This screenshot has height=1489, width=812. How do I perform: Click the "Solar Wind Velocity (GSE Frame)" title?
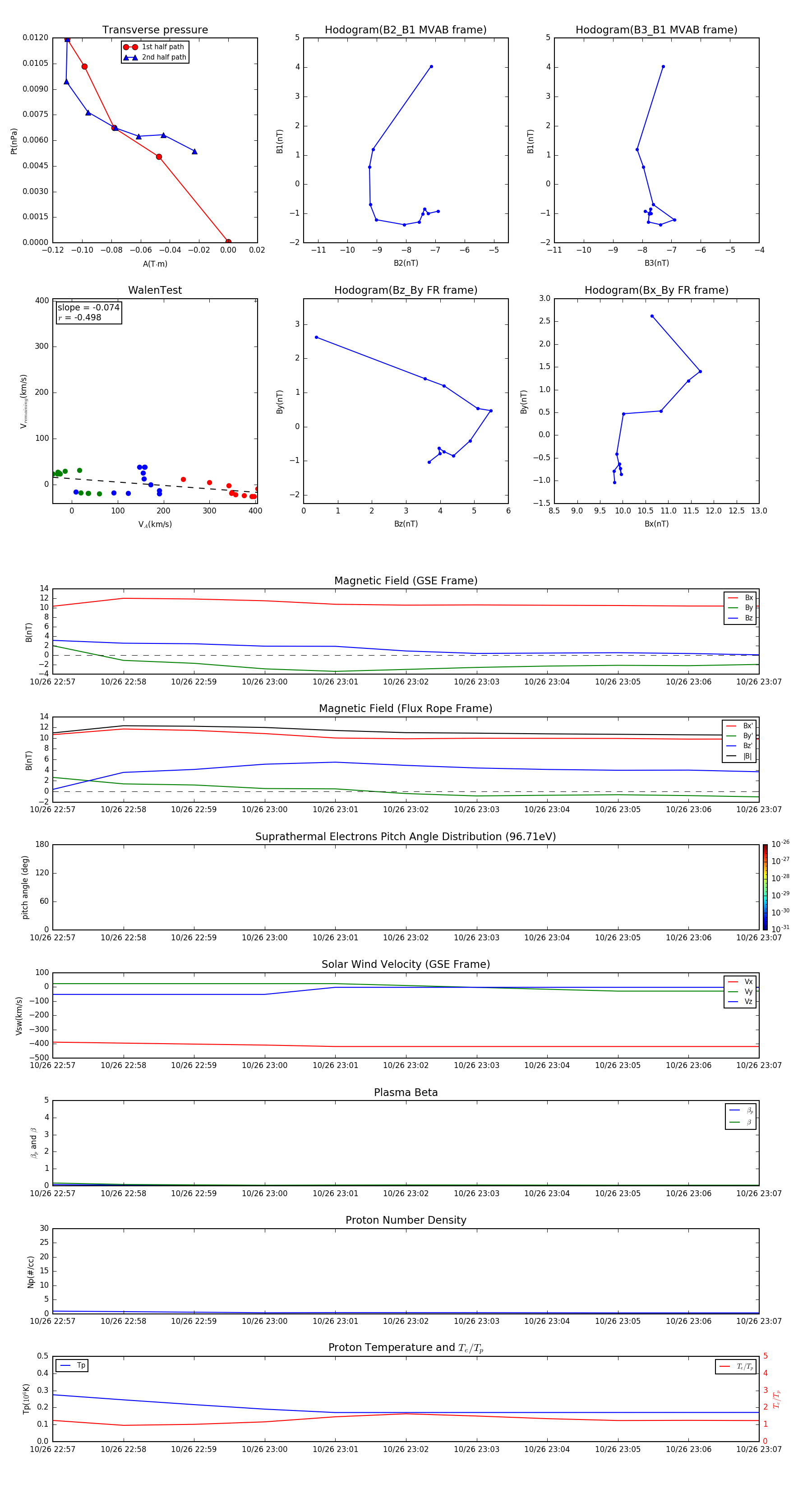[x=406, y=965]
